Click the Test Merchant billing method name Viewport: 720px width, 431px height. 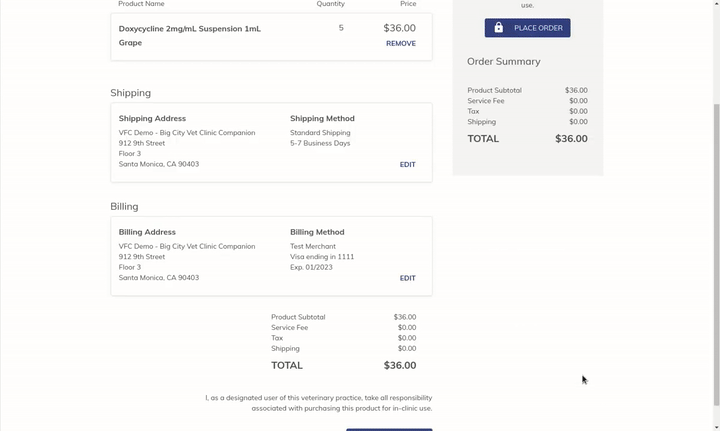(x=313, y=246)
